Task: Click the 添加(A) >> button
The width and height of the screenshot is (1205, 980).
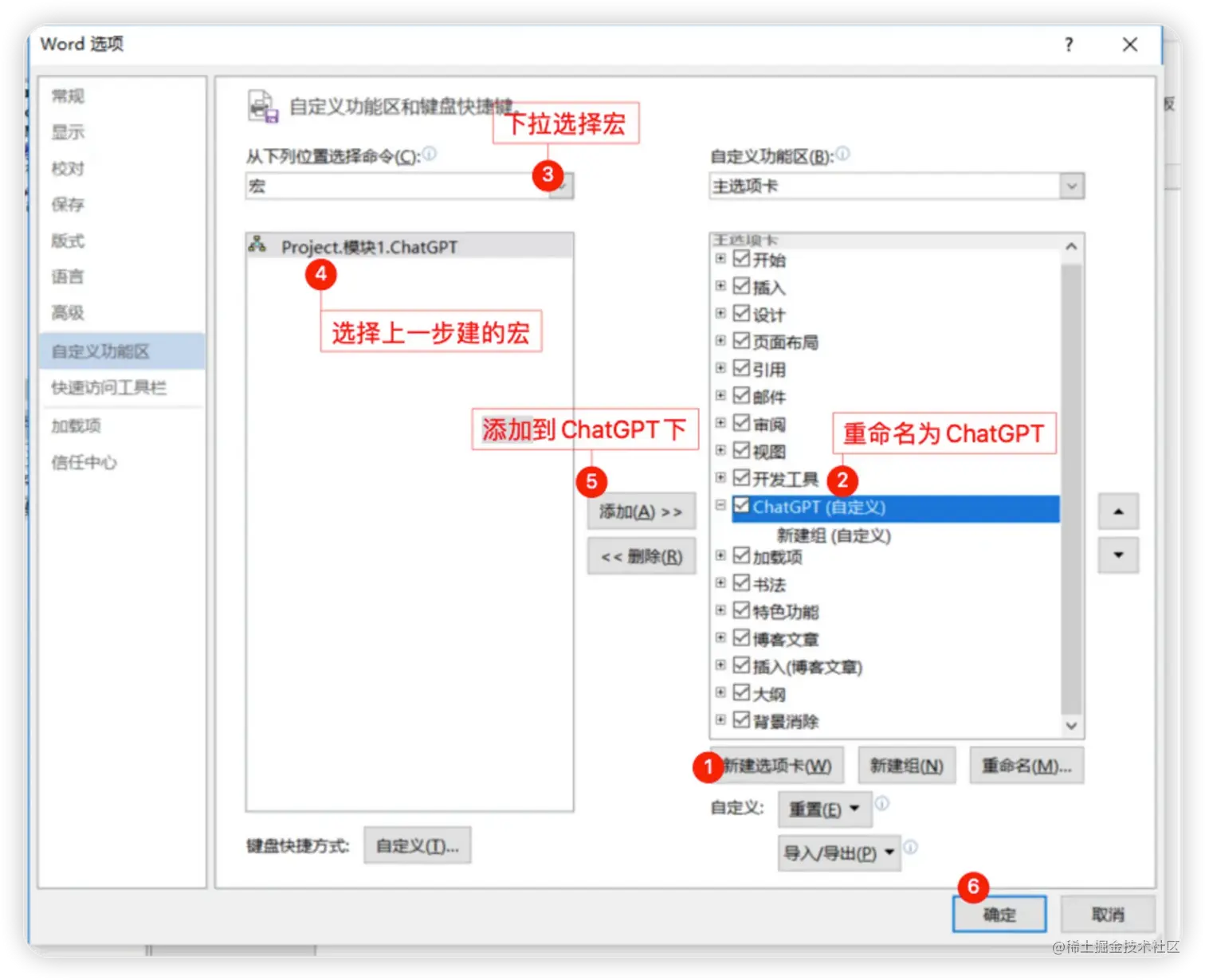Action: pos(642,511)
